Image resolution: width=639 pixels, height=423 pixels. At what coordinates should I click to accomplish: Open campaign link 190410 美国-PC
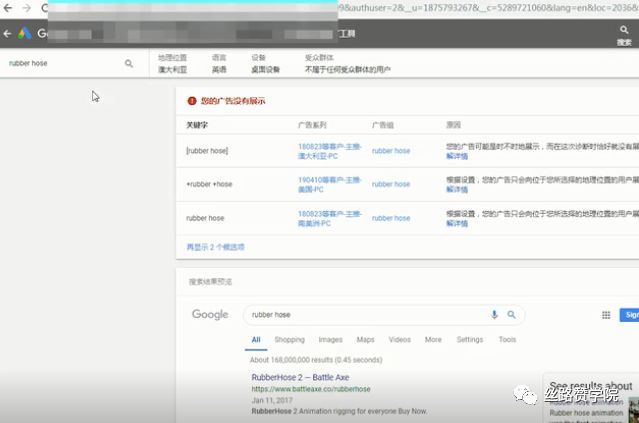[x=329, y=185]
